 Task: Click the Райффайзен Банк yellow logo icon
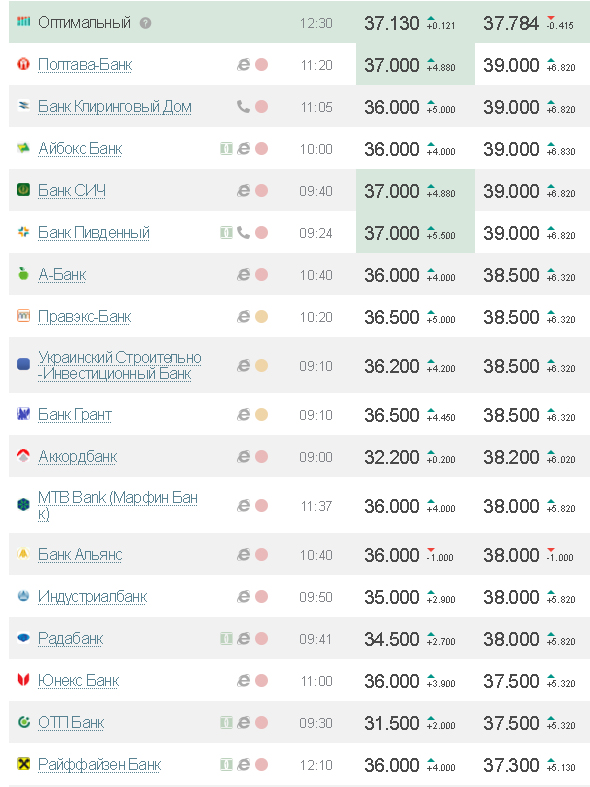click(23, 763)
